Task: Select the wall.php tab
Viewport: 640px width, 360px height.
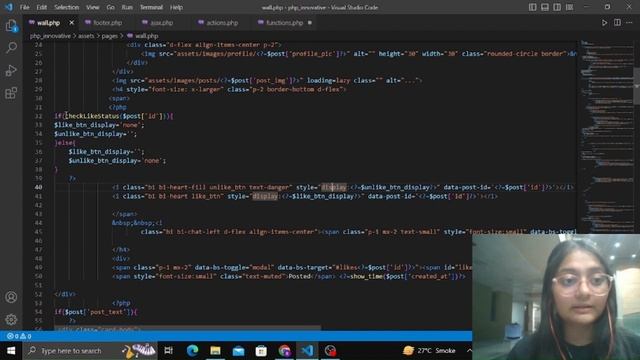Action: coord(48,23)
